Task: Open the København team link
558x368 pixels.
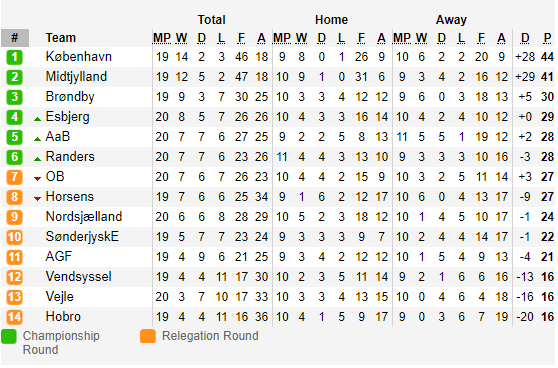Action: coord(79,57)
